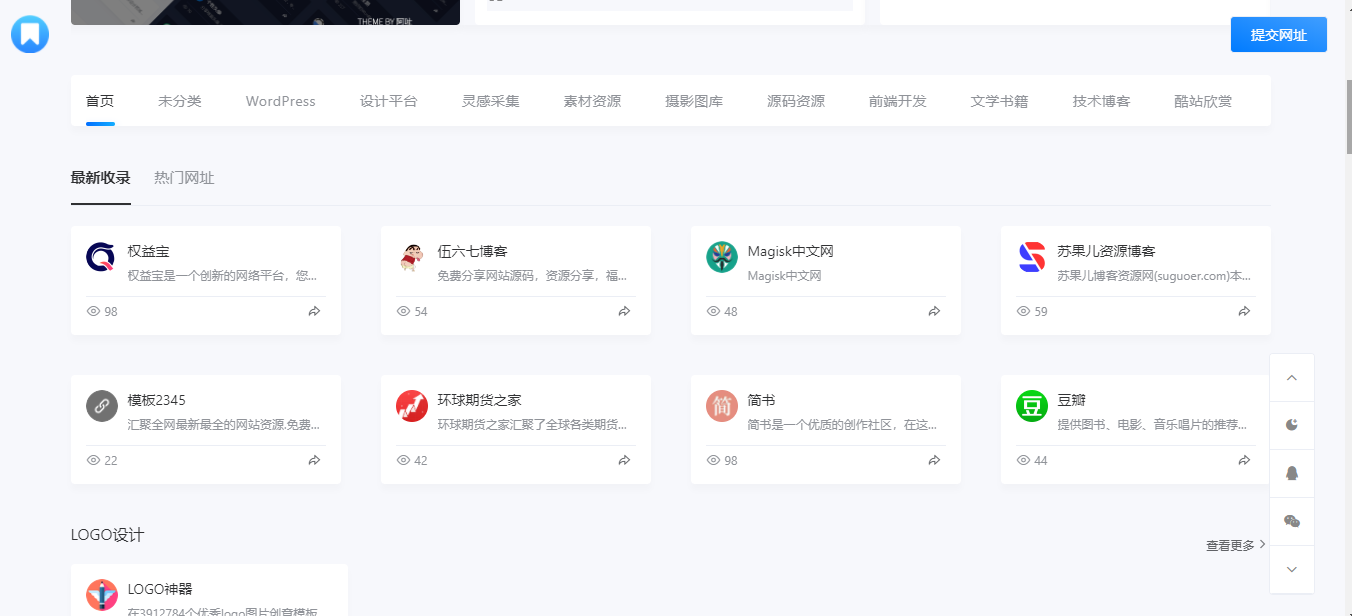Screen dimensions: 1352x616
Task: Click the eye views icon on 权益宝
Action: click(x=94, y=311)
